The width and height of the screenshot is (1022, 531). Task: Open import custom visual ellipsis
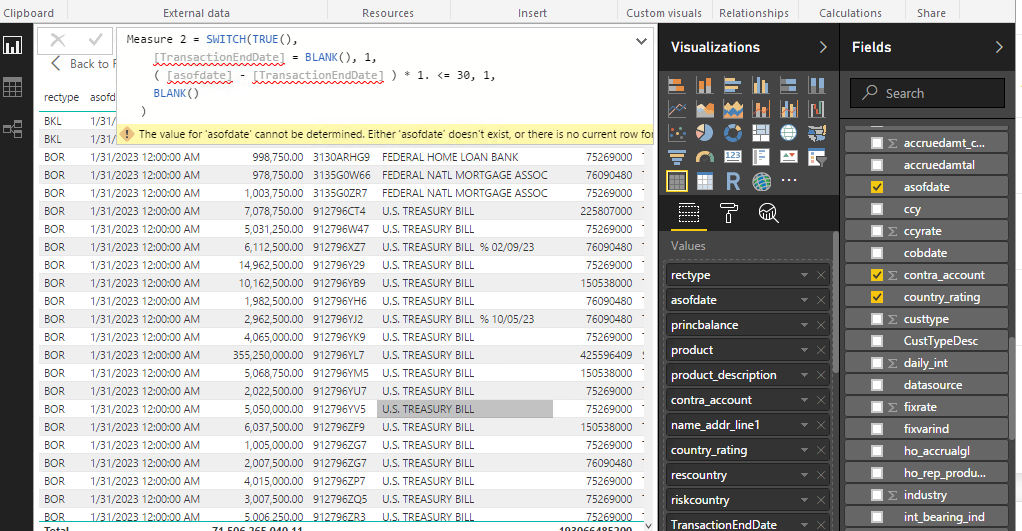click(x=789, y=180)
